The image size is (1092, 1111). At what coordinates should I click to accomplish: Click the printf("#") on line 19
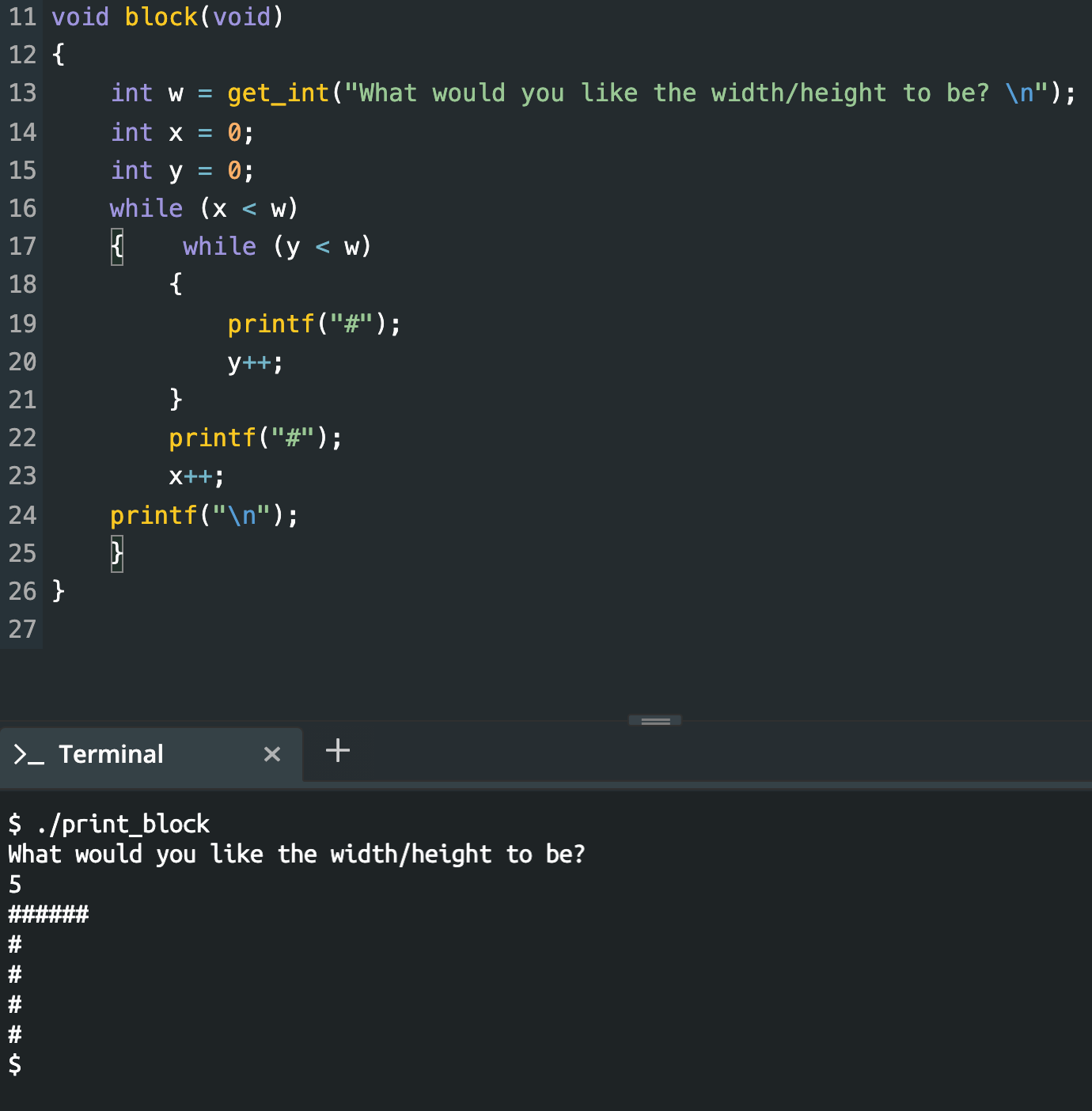click(314, 324)
